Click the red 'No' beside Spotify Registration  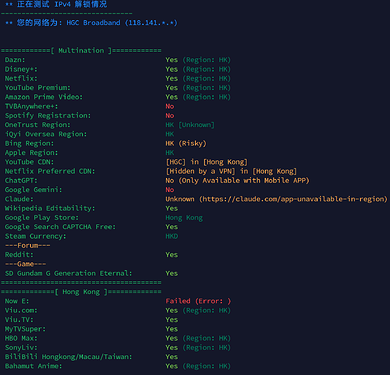(x=170, y=116)
